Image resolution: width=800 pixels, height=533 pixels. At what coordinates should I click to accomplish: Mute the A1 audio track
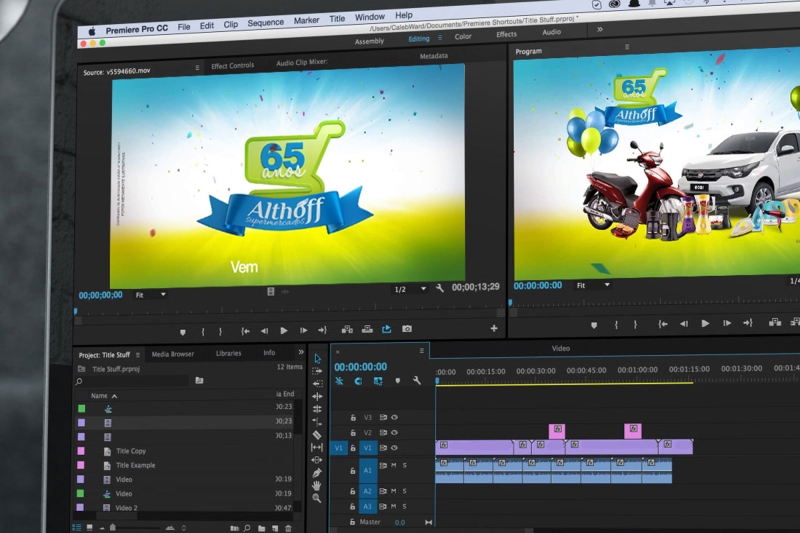click(394, 466)
